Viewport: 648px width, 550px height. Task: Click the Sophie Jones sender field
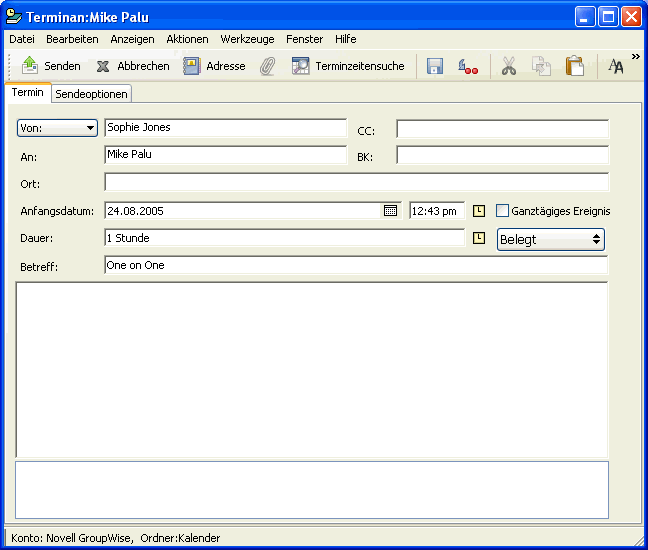[226, 128]
